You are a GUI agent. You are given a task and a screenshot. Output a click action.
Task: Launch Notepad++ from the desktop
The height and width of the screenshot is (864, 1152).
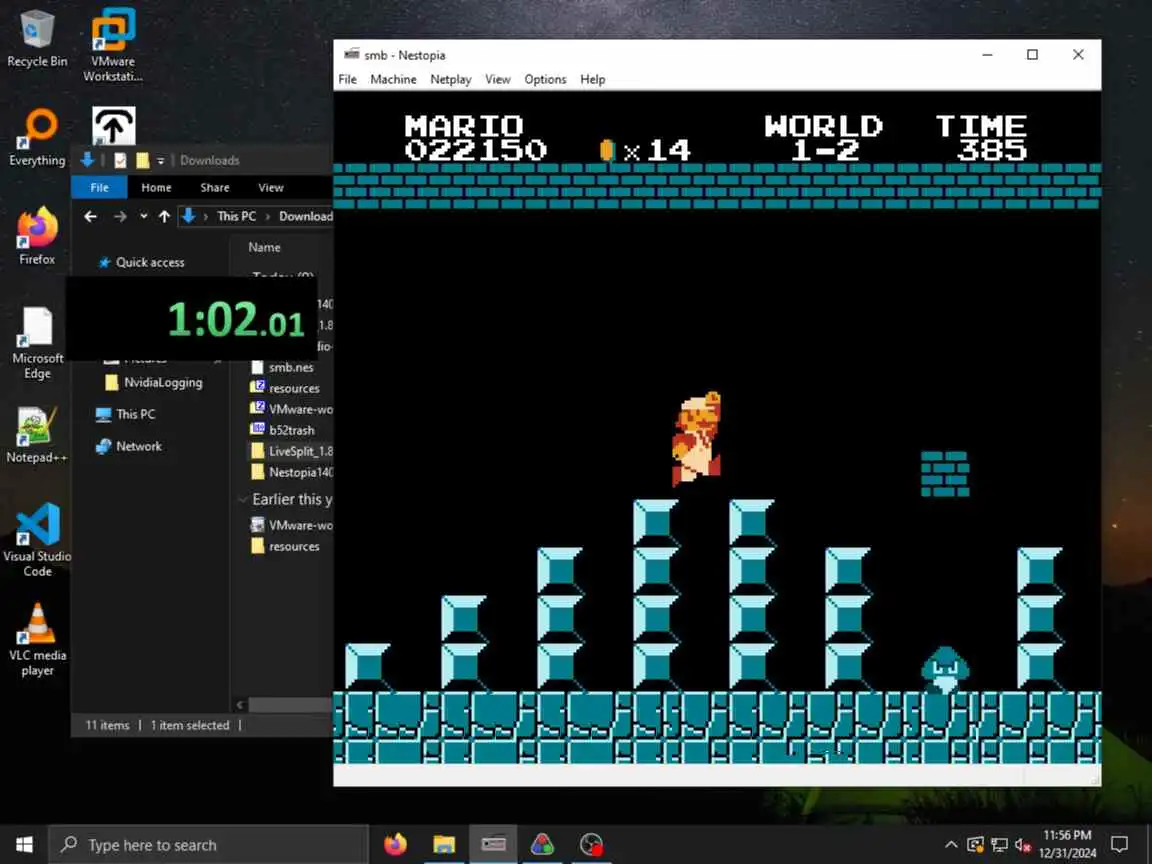coord(37,435)
